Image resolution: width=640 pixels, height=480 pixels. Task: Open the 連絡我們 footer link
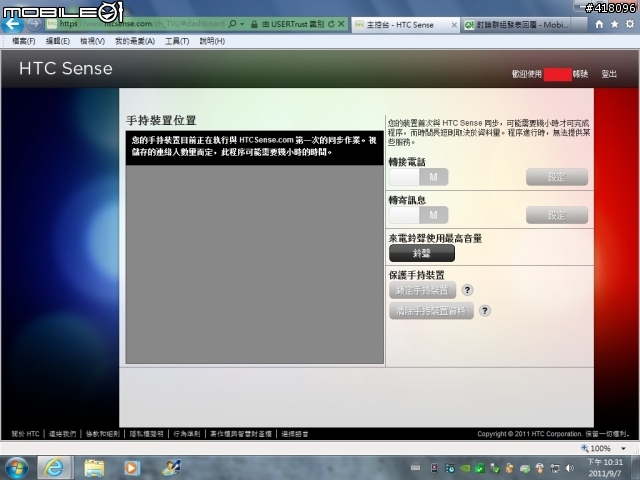(x=62, y=434)
